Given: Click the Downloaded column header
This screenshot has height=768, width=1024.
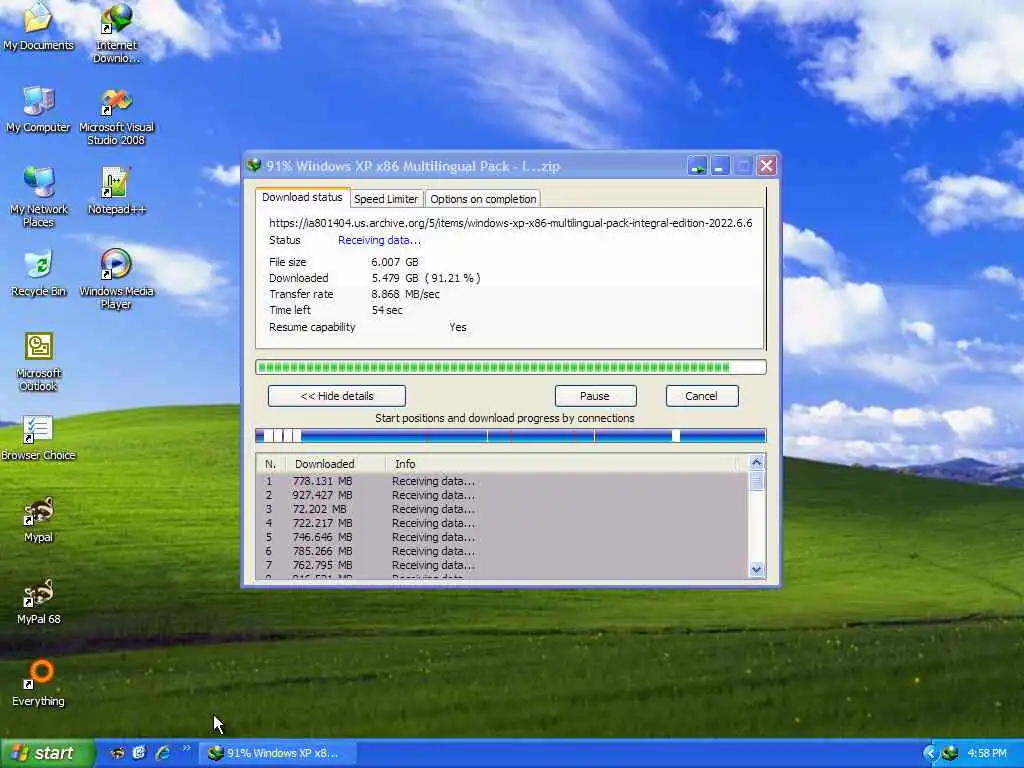Looking at the screenshot, I should 336,464.
